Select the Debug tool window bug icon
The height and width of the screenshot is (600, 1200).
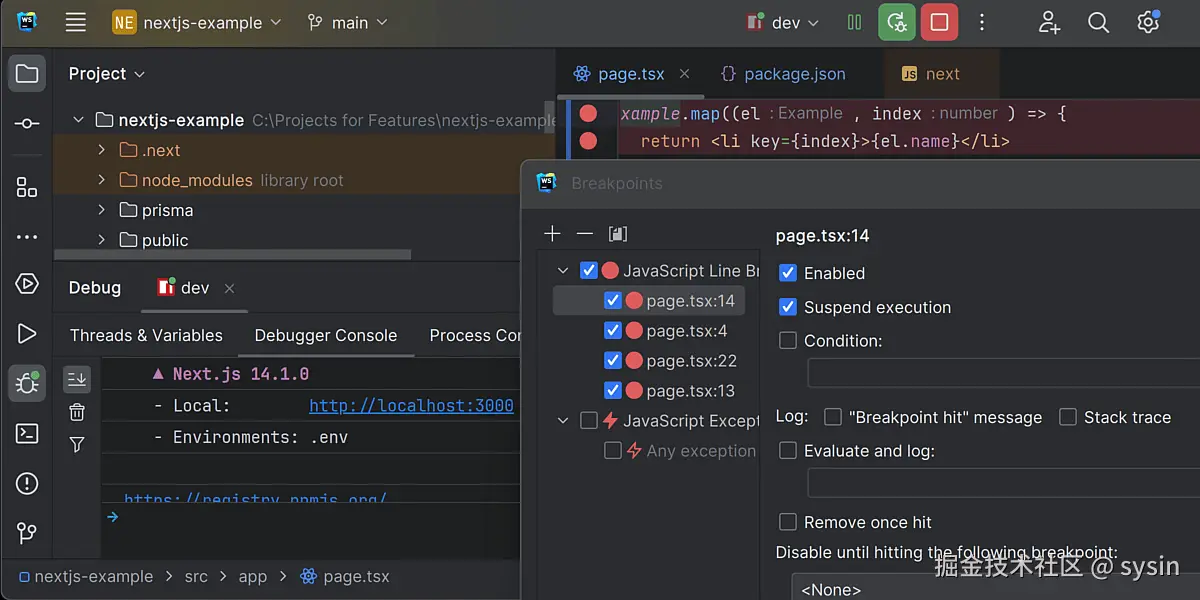(x=26, y=383)
